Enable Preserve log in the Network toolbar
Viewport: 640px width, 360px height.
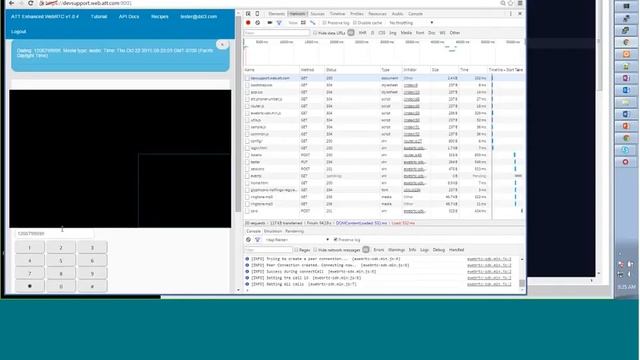324,23
